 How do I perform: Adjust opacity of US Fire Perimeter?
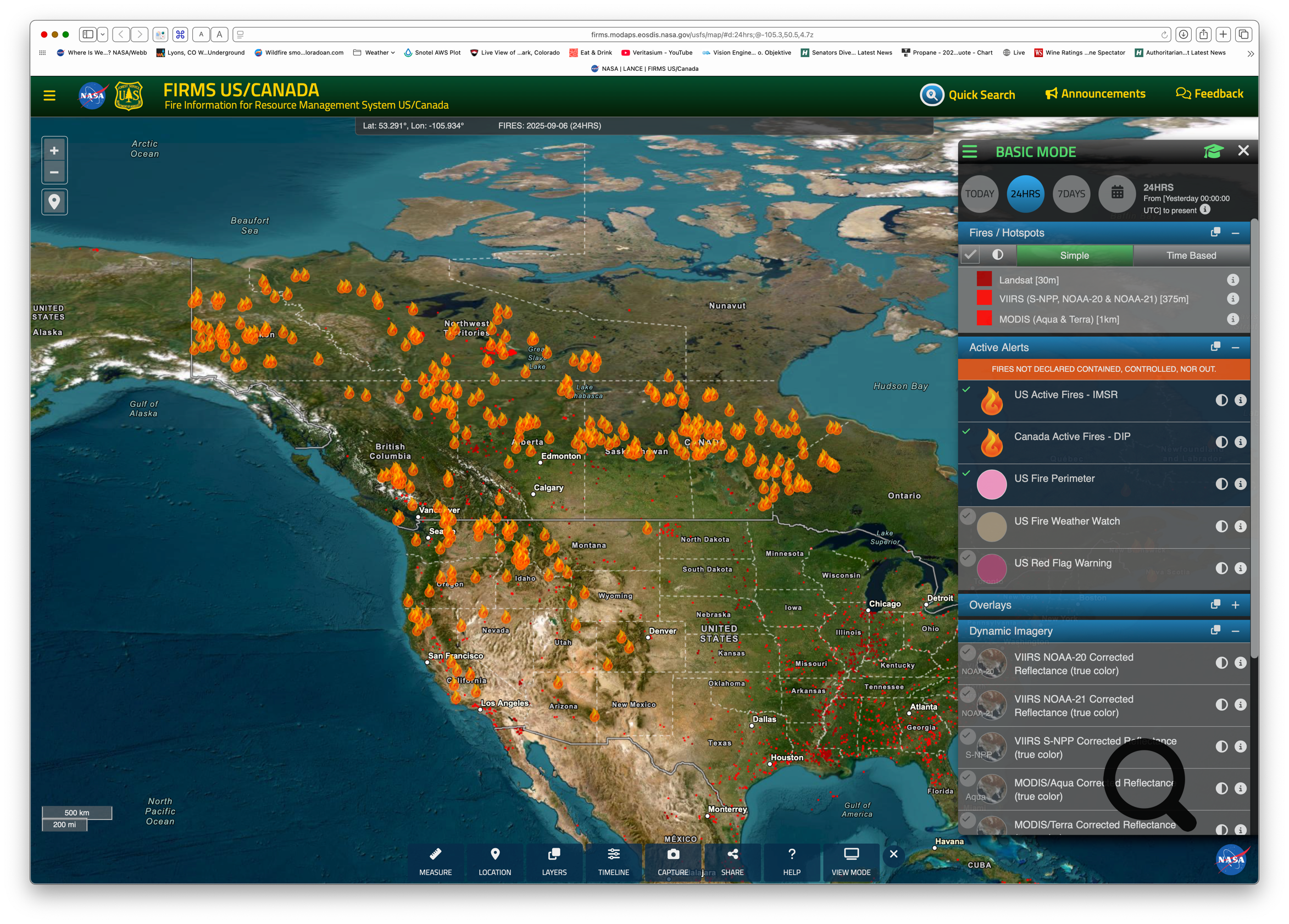click(x=1221, y=484)
